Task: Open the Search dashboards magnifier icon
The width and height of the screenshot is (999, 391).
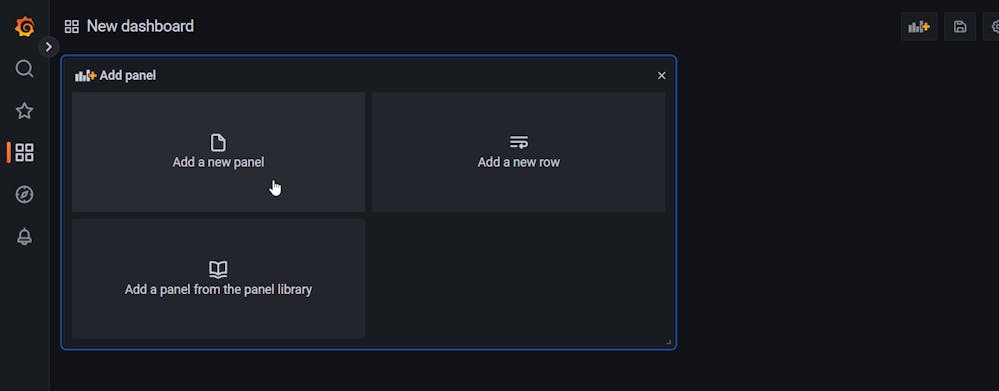Action: tap(24, 69)
